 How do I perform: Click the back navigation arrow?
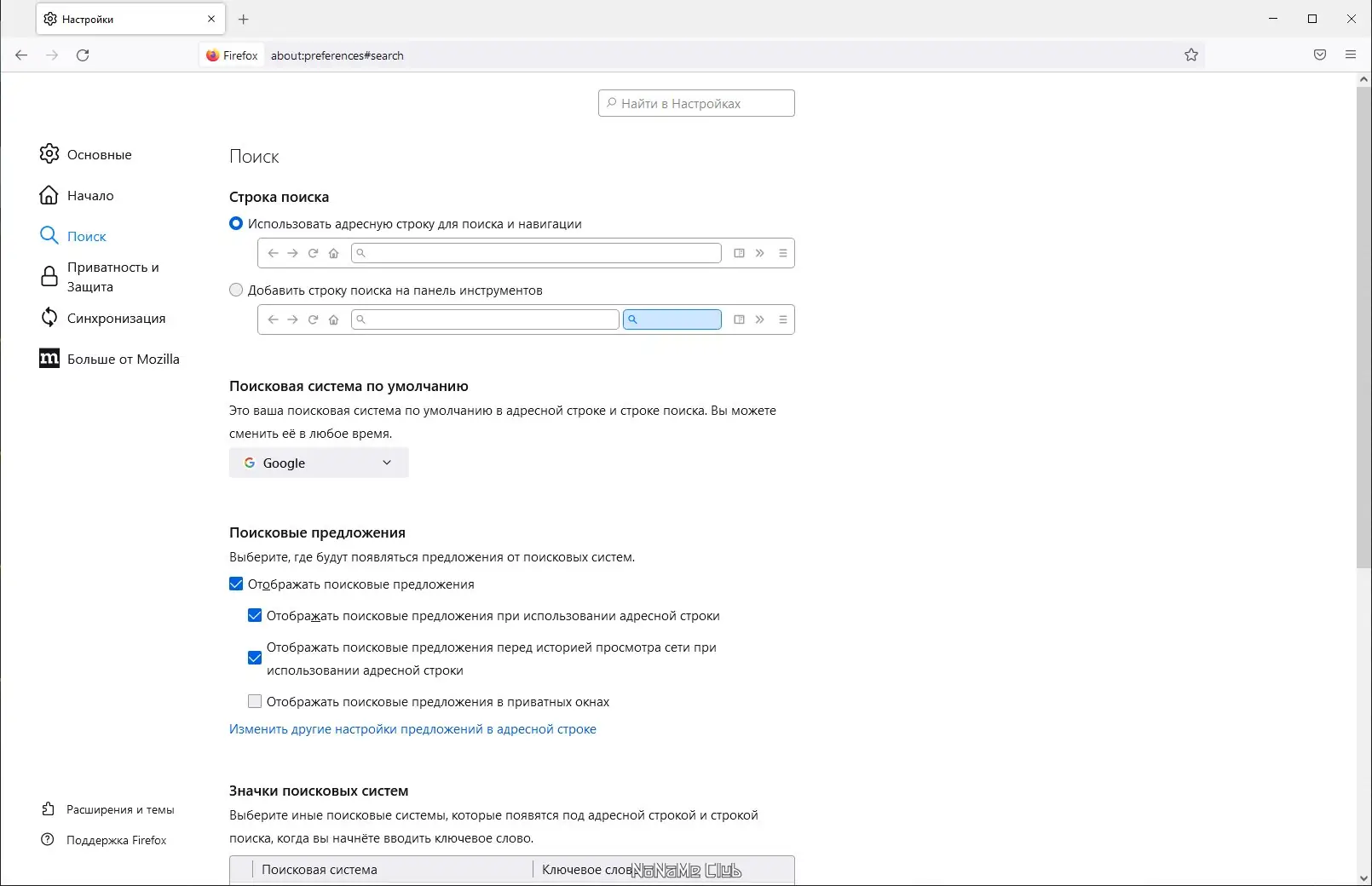[x=21, y=55]
